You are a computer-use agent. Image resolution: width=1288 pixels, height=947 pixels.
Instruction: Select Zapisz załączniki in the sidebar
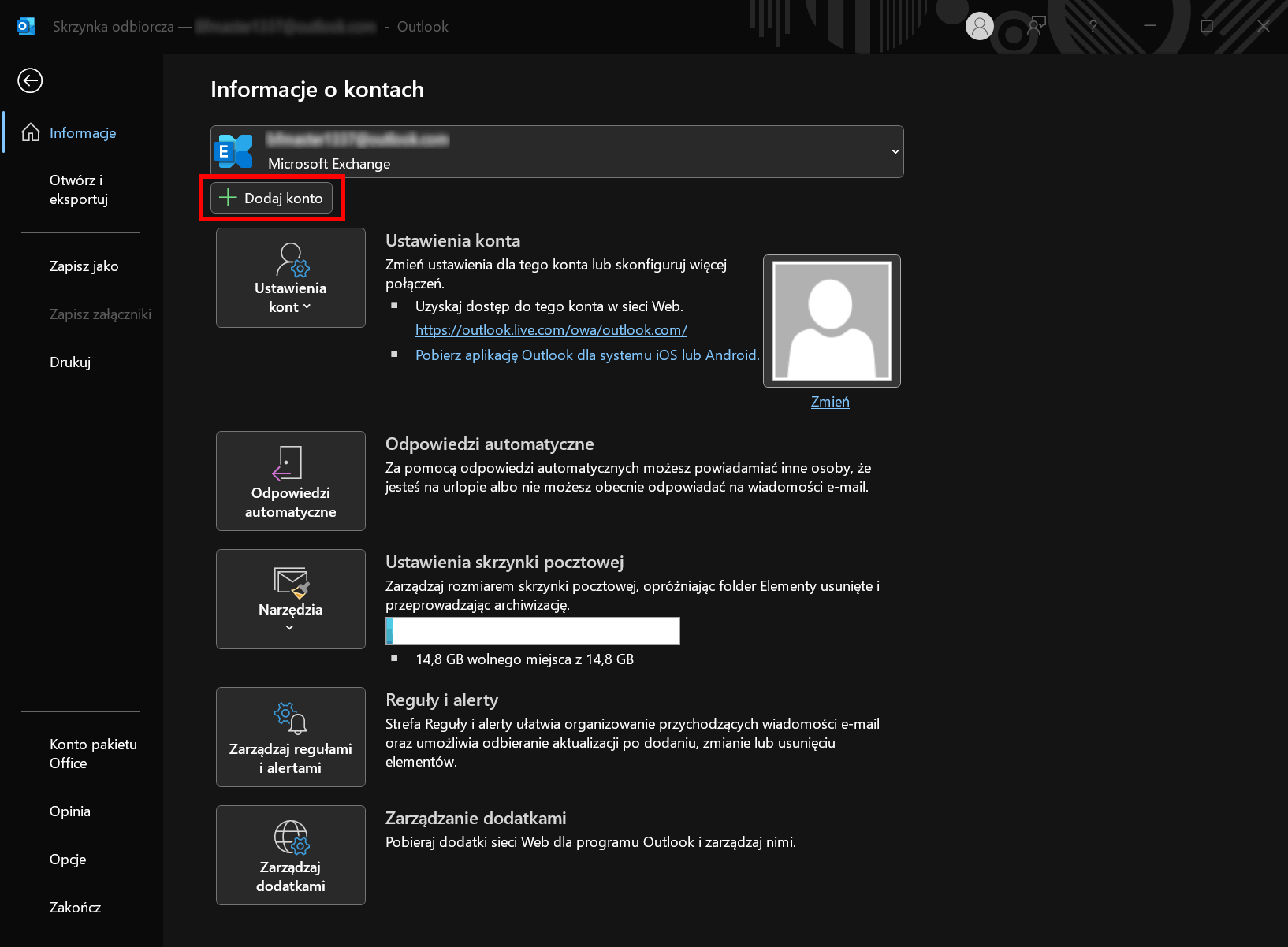click(x=100, y=314)
